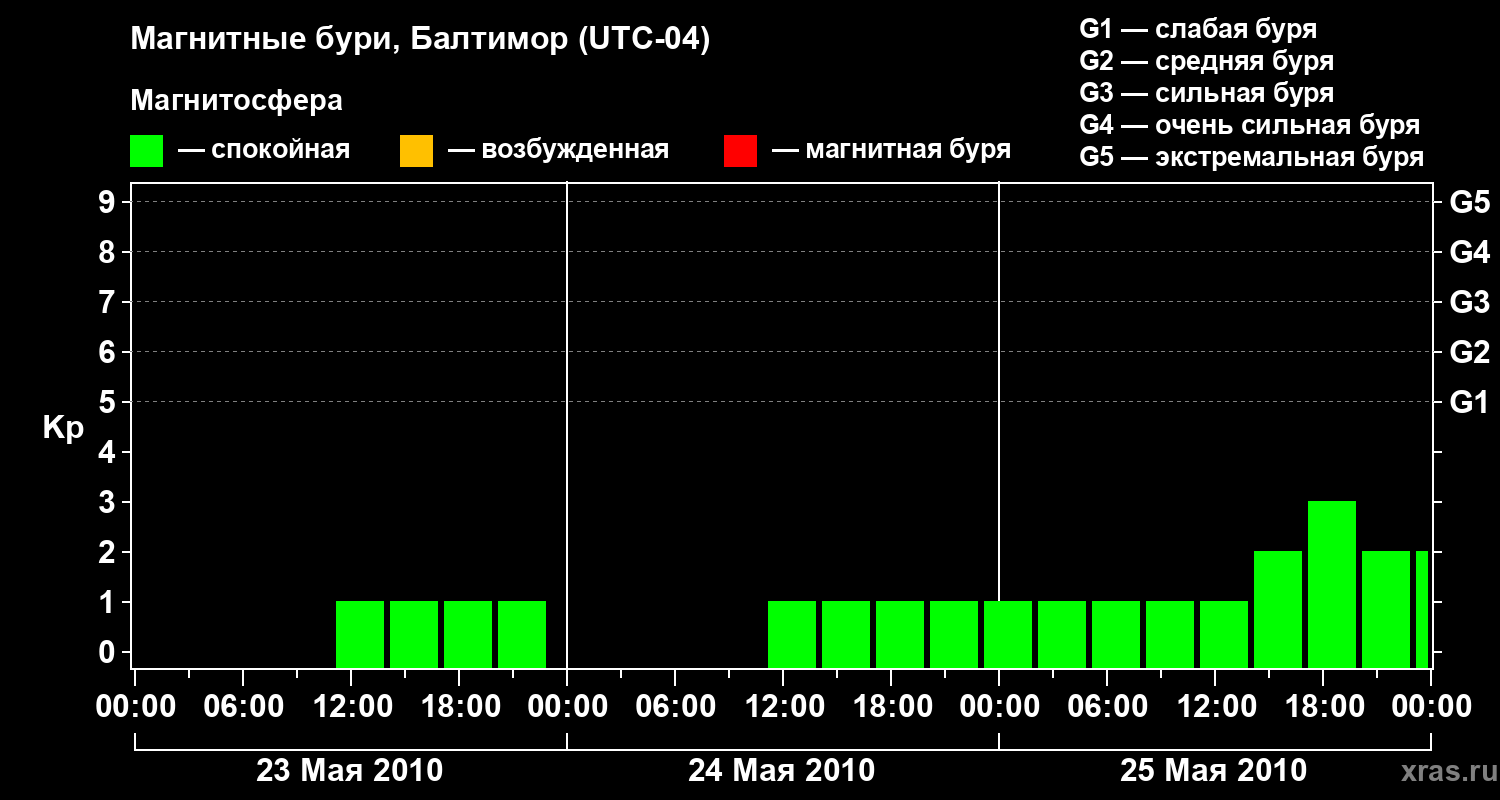Screen dimensions: 1500x800
Task: Click the 18:00 bar on 24 Мая
Action: click(900, 634)
